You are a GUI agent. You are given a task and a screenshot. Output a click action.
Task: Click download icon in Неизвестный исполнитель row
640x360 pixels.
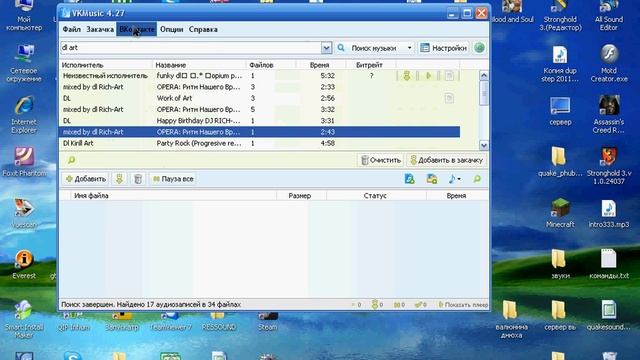click(x=406, y=76)
